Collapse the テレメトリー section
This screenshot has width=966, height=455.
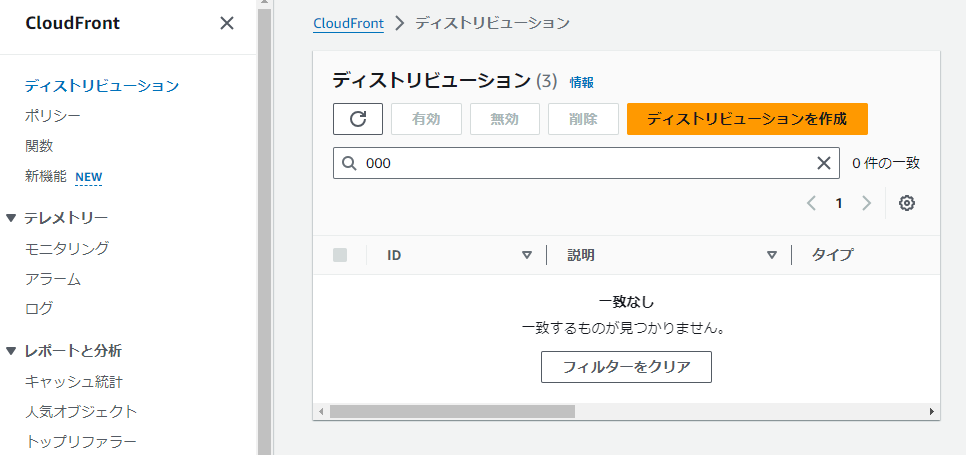10,218
